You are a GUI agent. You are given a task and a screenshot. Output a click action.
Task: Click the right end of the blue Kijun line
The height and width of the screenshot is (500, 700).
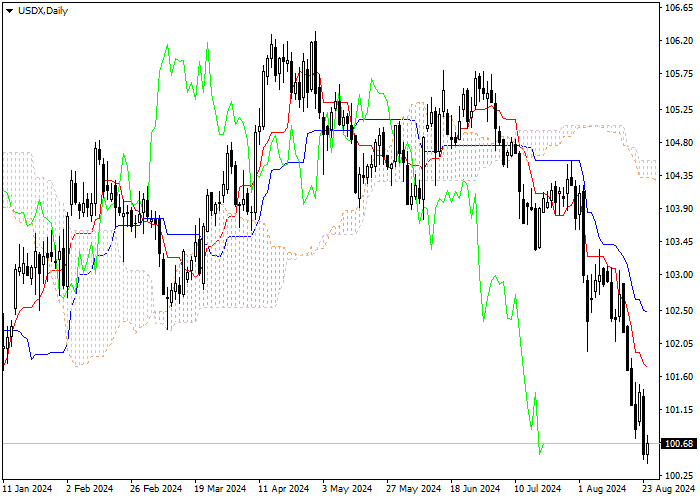tap(646, 311)
